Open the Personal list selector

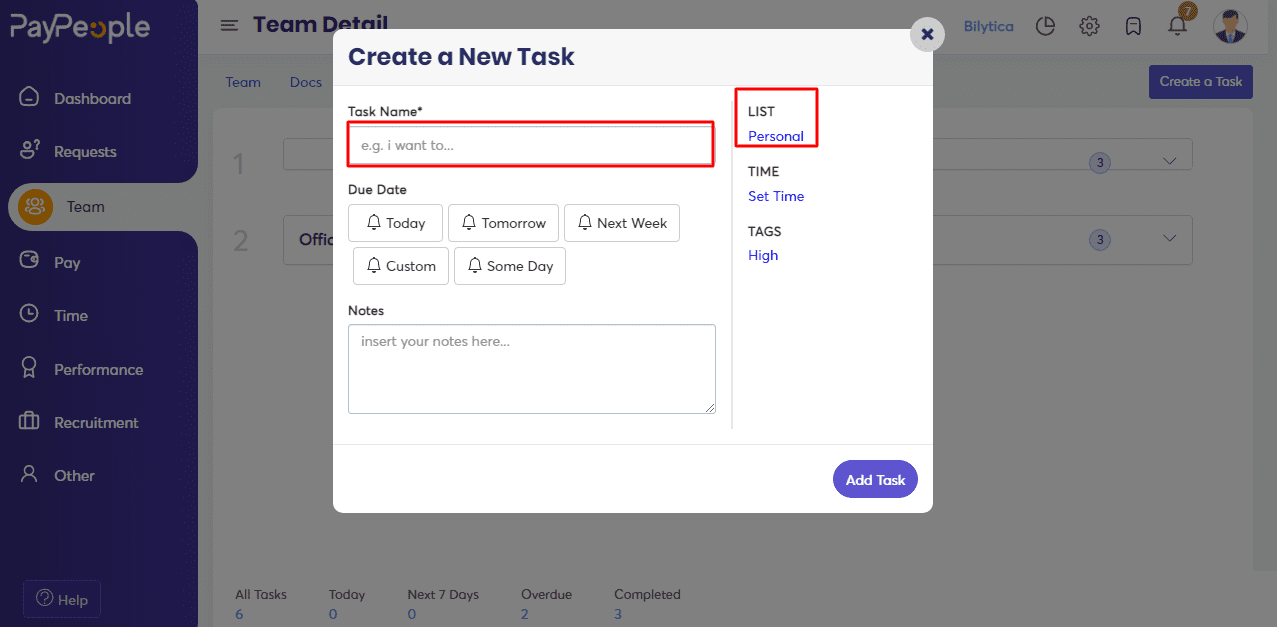tap(776, 136)
